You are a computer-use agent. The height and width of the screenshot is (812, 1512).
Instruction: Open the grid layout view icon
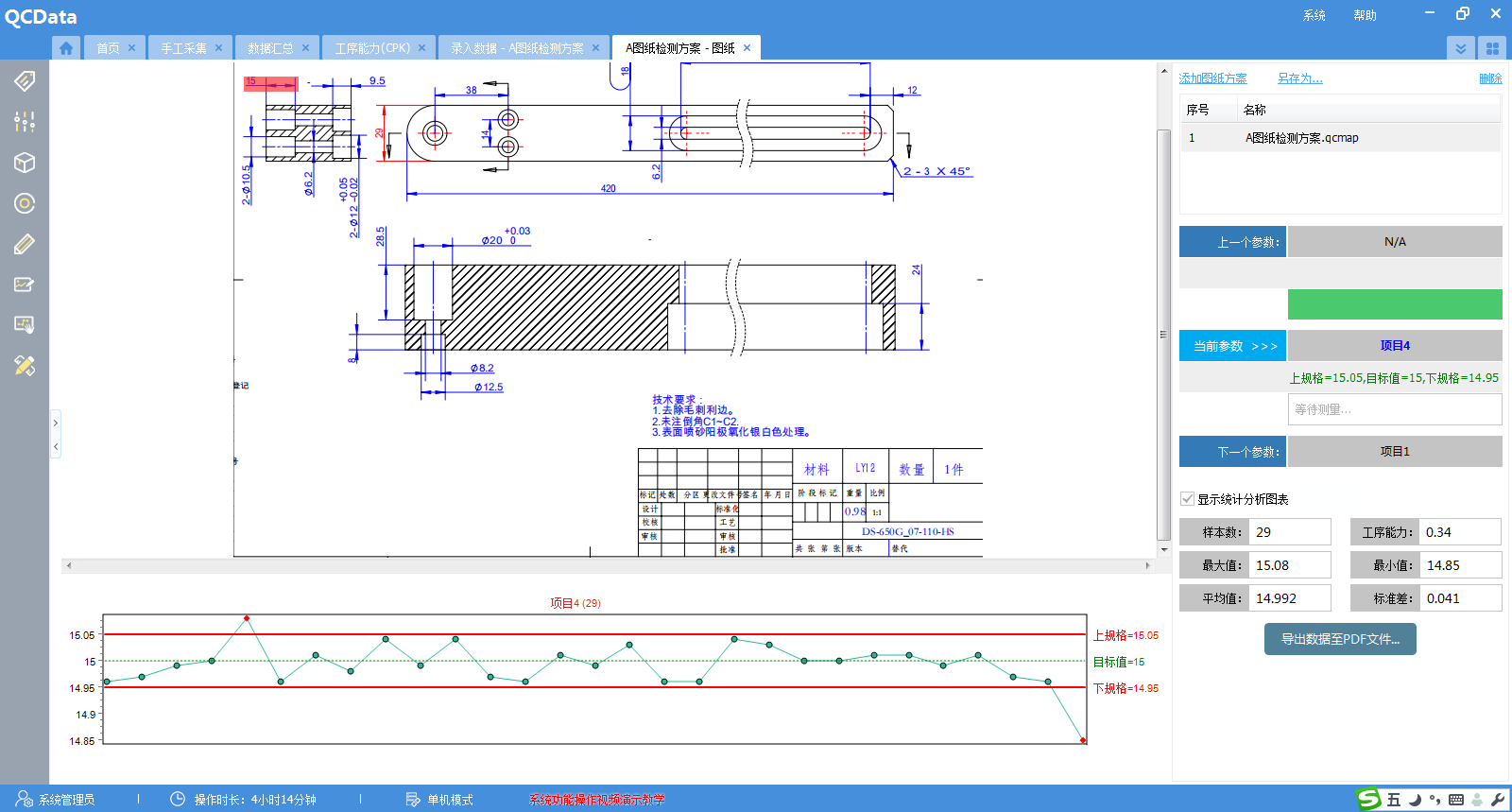[1492, 48]
